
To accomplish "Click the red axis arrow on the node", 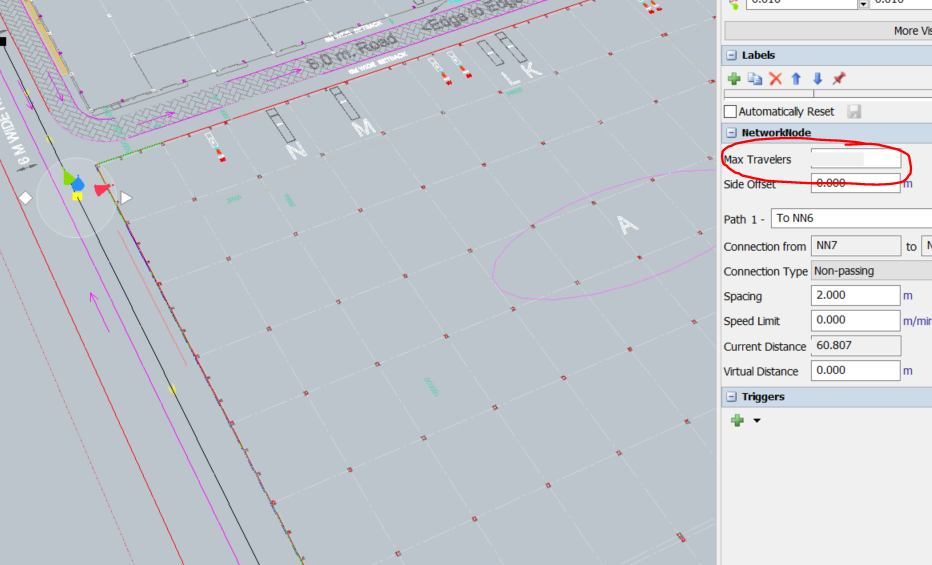I will pyautogui.click(x=100, y=189).
